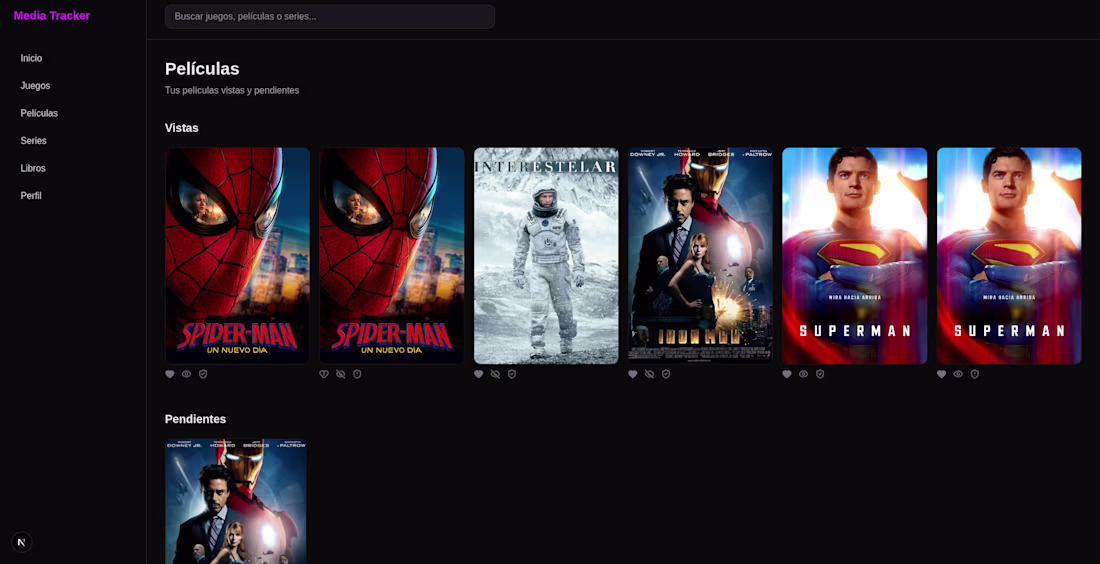This screenshot has width=1100, height=564.
Task: Favorite Interestelar with its heart icon
Action: coord(478,375)
